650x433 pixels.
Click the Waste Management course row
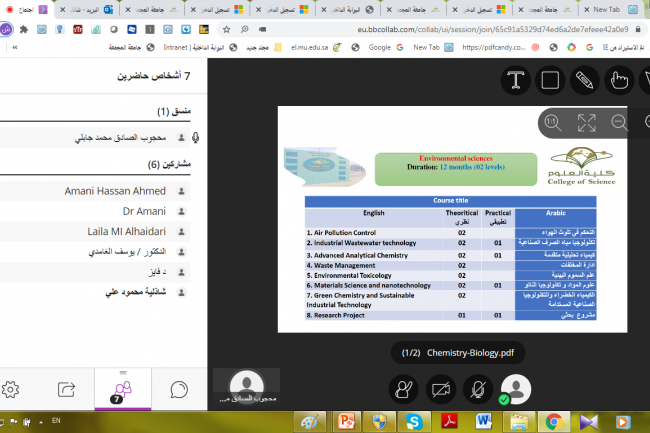(x=451, y=265)
